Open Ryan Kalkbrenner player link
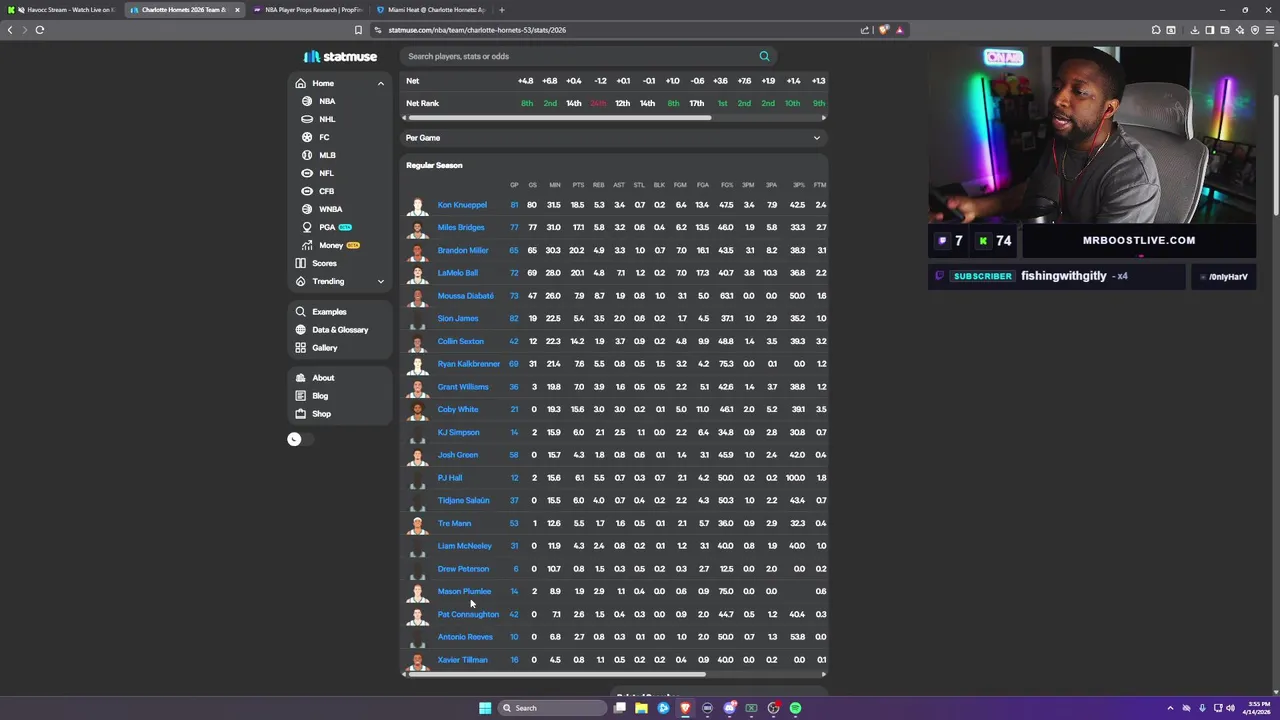Image resolution: width=1280 pixels, height=720 pixels. [469, 364]
